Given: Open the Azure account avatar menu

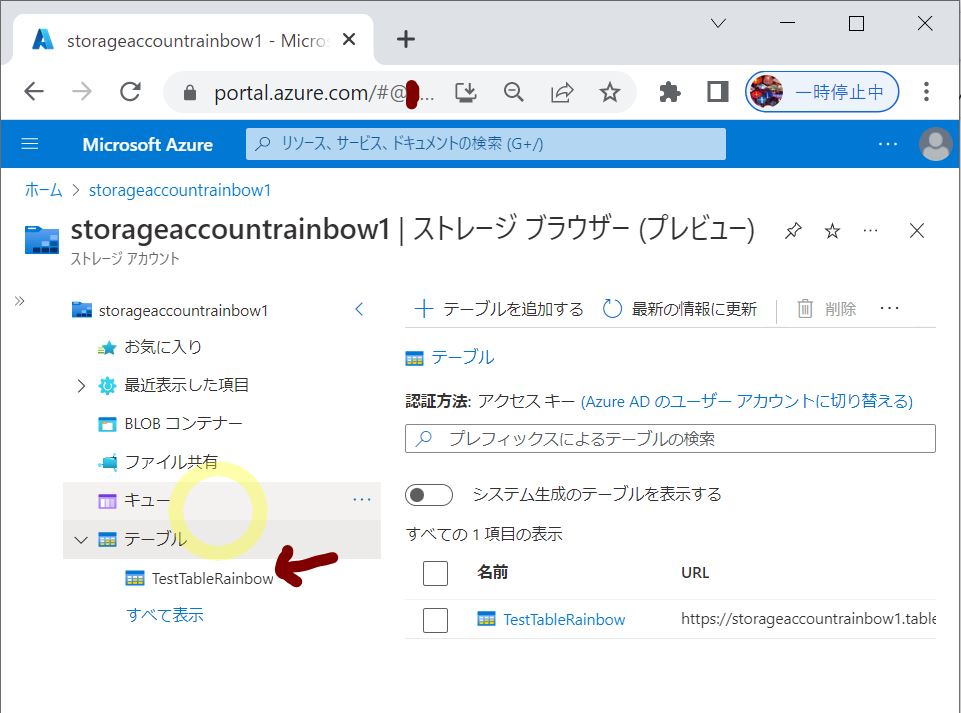Looking at the screenshot, I should coord(935,144).
